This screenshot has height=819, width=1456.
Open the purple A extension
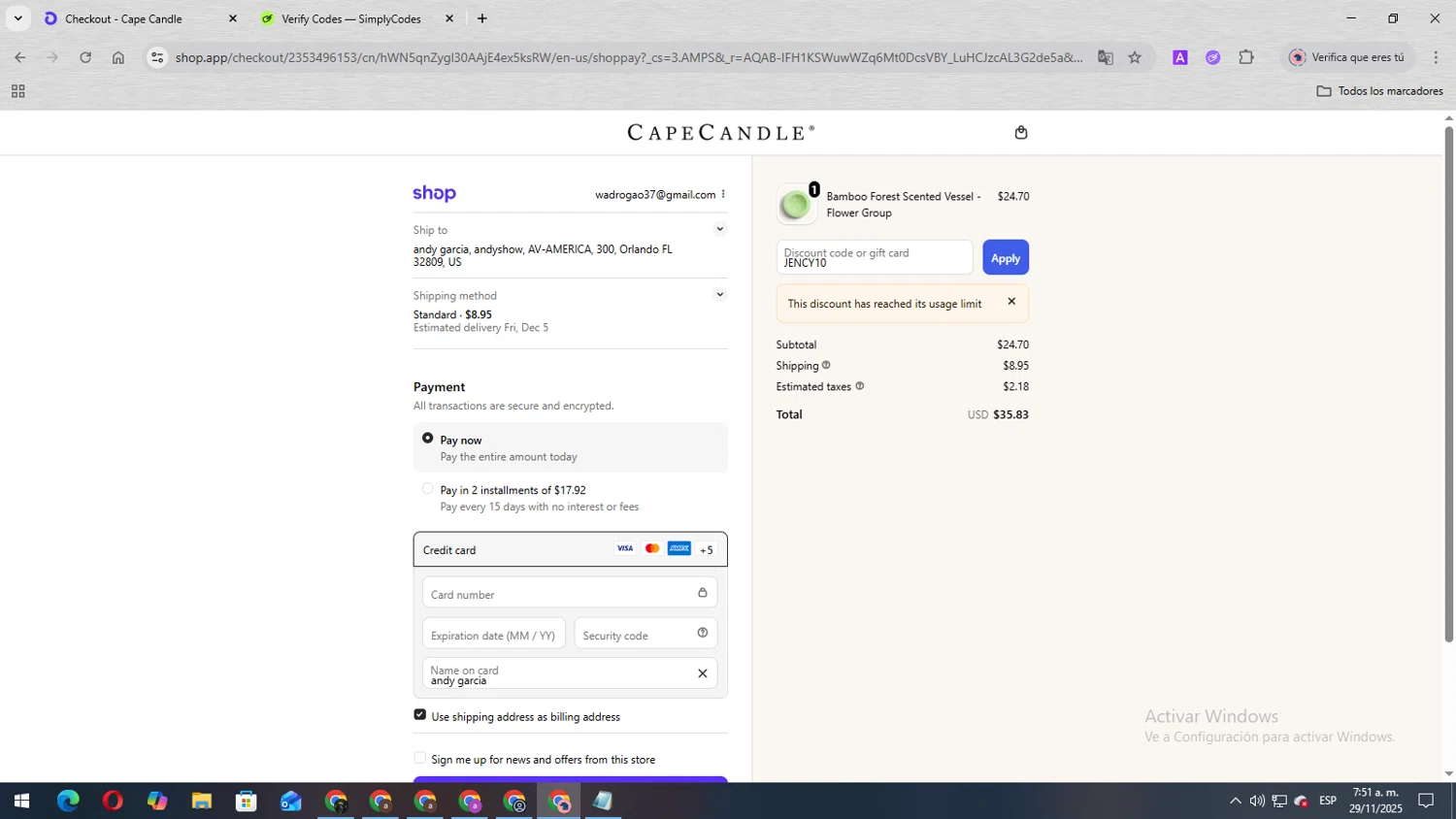tap(1180, 57)
